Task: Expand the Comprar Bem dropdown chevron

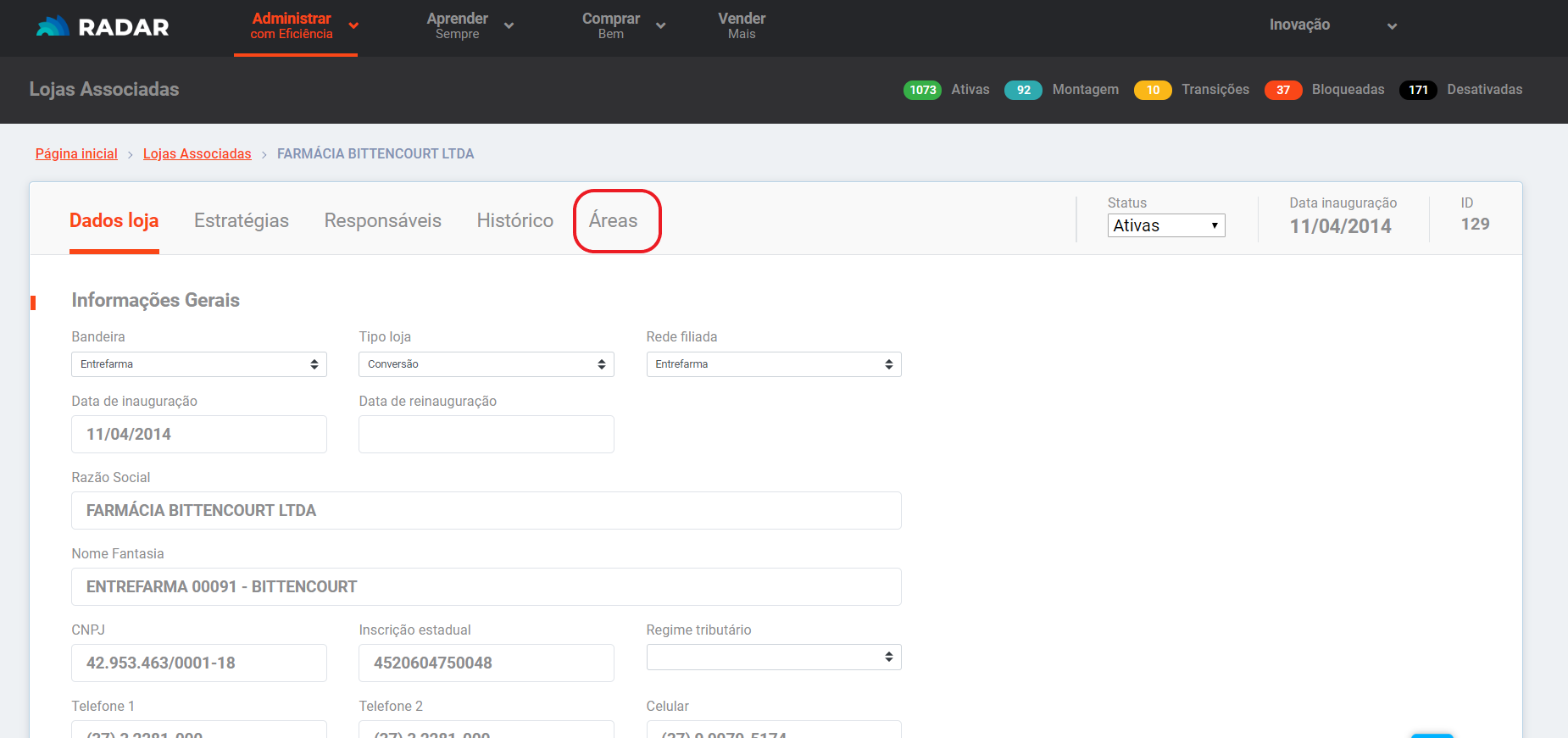Action: pos(661,26)
